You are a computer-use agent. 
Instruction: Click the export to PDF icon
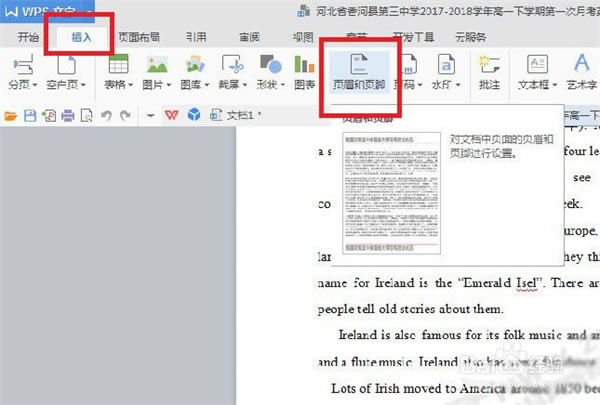click(x=49, y=115)
